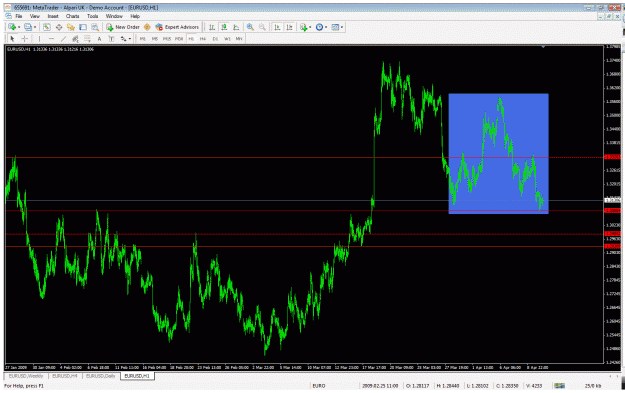The image size is (625, 393).
Task: Switch to bar chart display
Action: pos(212,27)
